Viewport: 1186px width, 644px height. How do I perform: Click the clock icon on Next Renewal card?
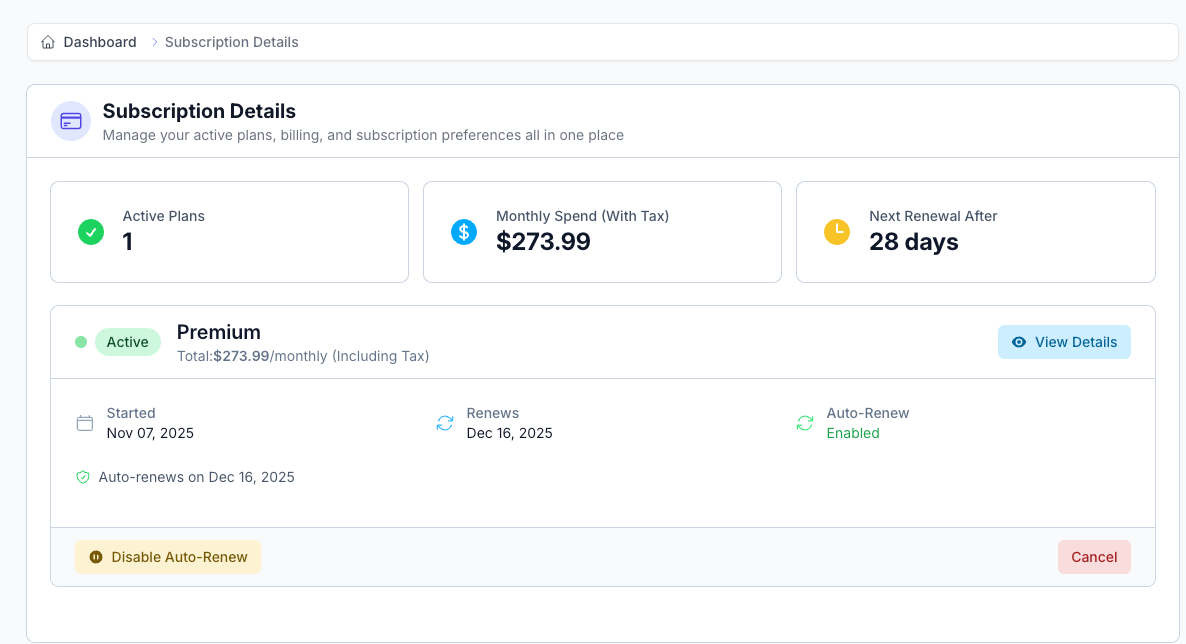pos(837,232)
